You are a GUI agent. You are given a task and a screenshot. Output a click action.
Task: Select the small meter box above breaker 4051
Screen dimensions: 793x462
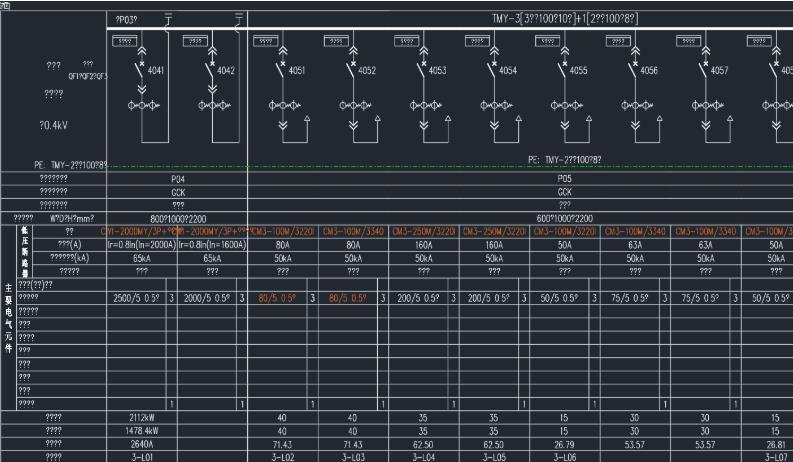point(266,41)
